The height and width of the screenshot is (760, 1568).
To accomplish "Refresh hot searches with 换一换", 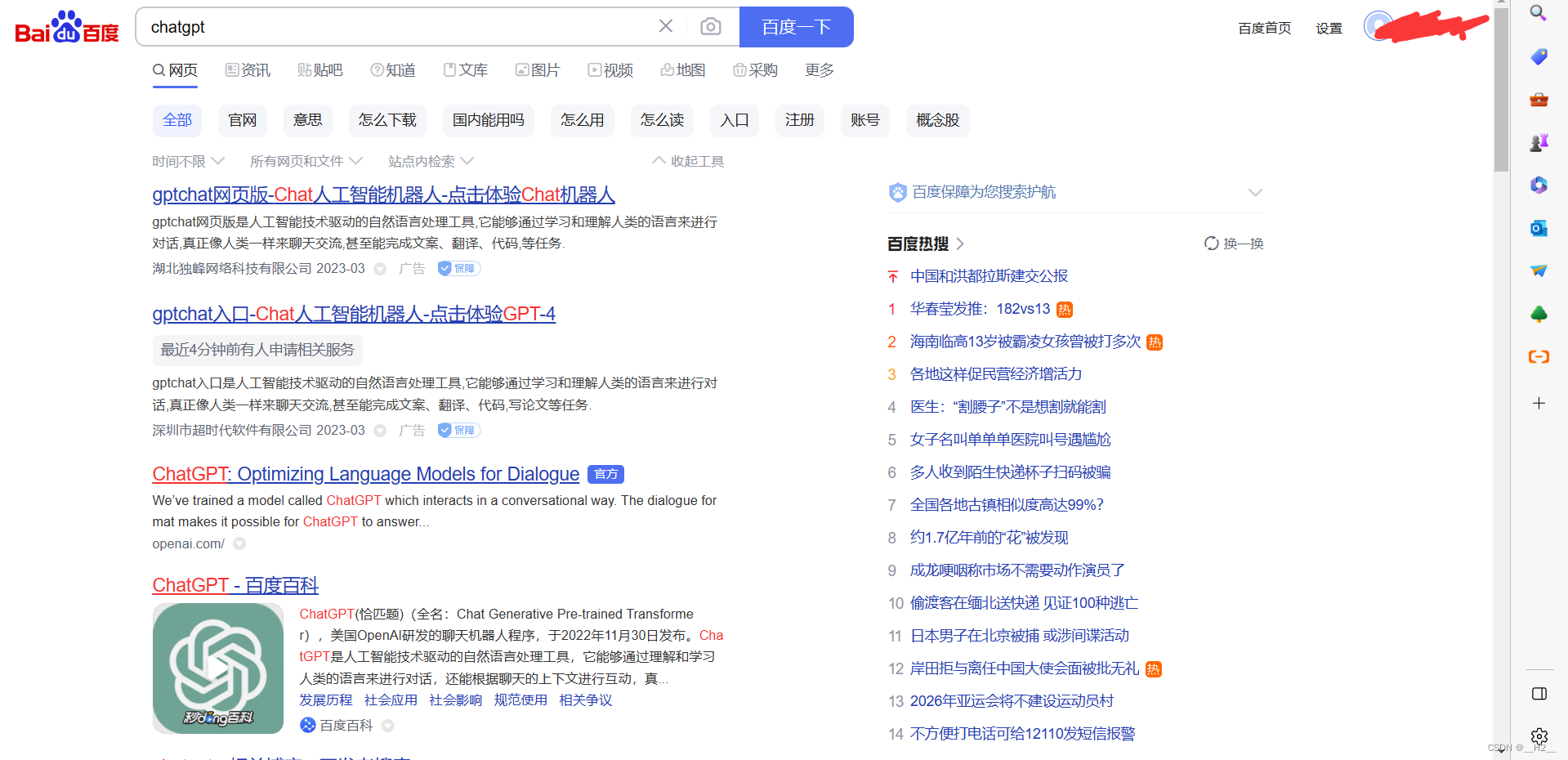I will 1234,244.
